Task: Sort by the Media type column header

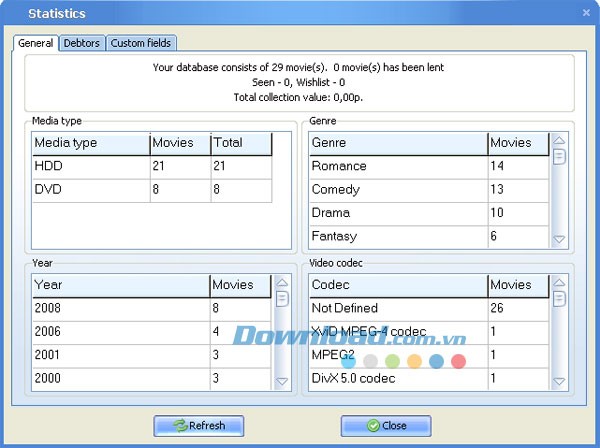Action: (x=90, y=143)
